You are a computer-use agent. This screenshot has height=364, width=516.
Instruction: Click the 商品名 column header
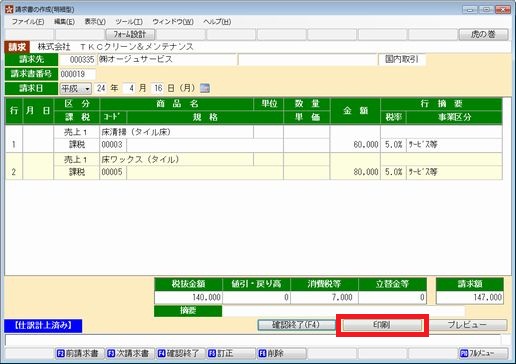coord(177,104)
